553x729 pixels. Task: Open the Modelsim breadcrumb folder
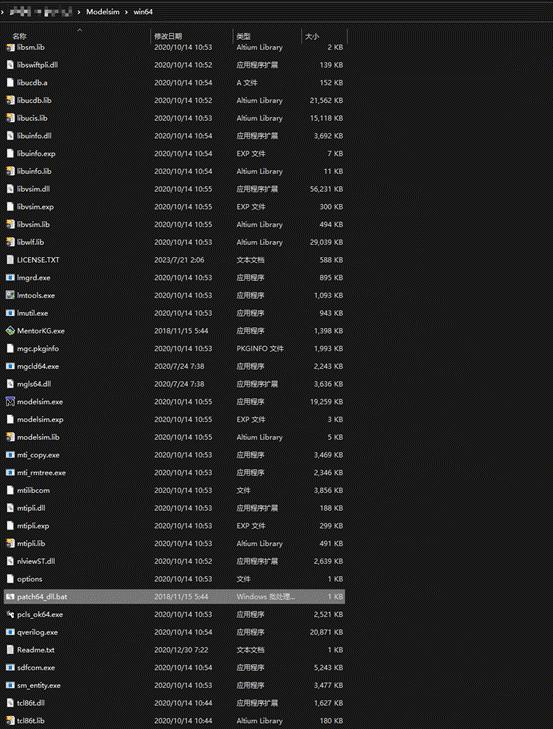(x=103, y=12)
